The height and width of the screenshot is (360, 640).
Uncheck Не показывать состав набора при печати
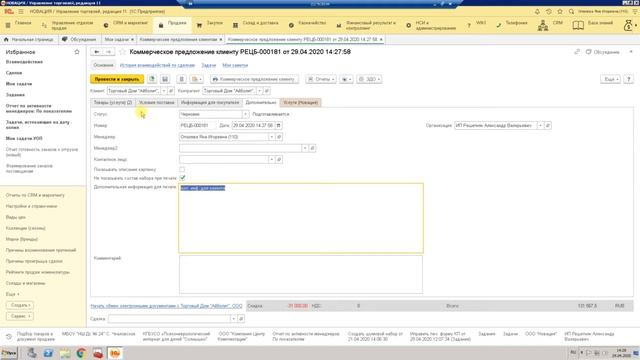click(x=182, y=178)
